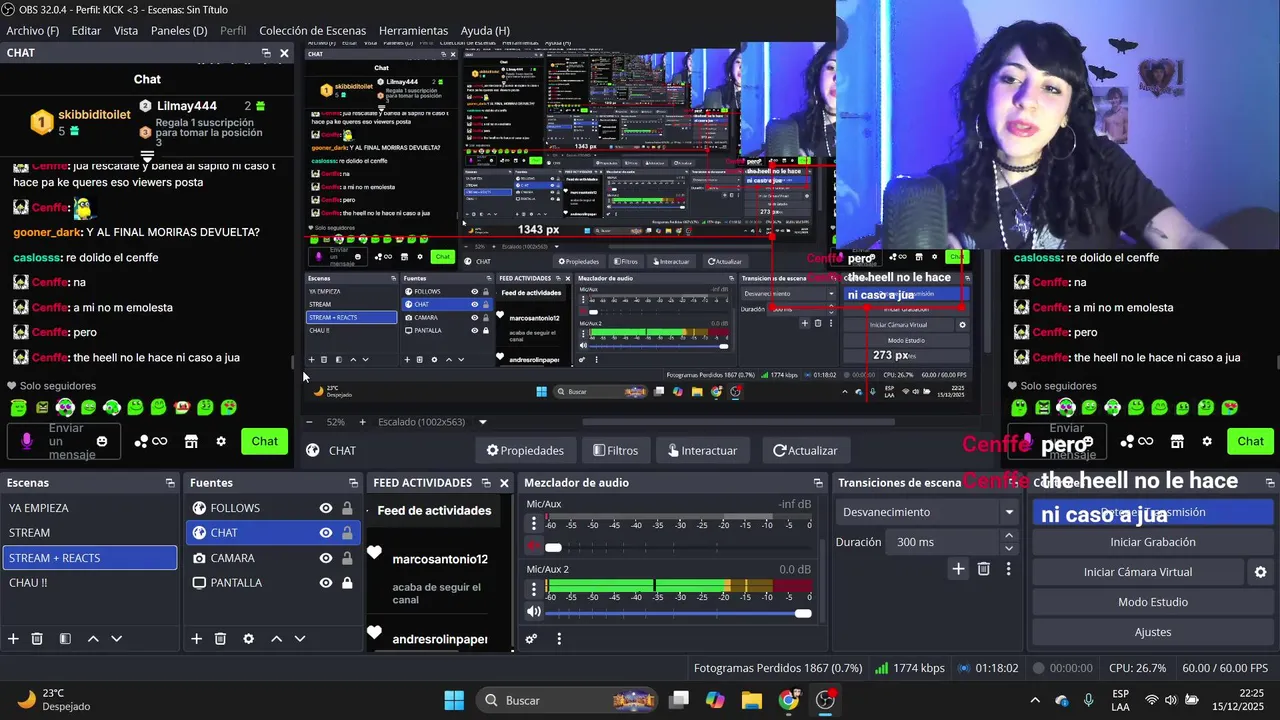Add a scene transition with plus icon
This screenshot has height=720, width=1280.
tap(958, 569)
